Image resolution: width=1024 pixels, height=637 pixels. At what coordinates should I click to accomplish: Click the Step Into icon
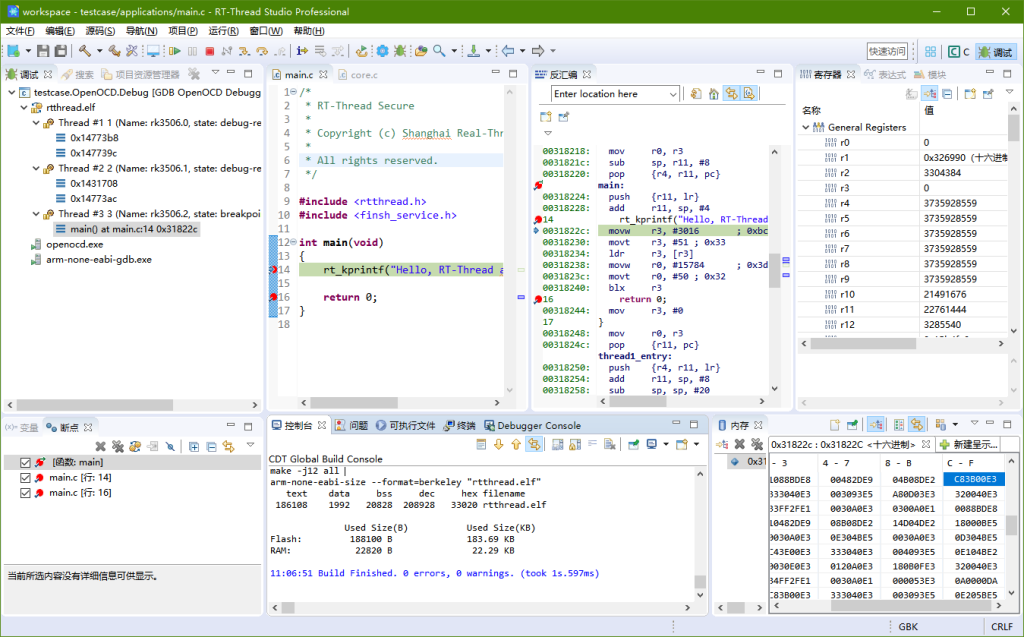244,51
